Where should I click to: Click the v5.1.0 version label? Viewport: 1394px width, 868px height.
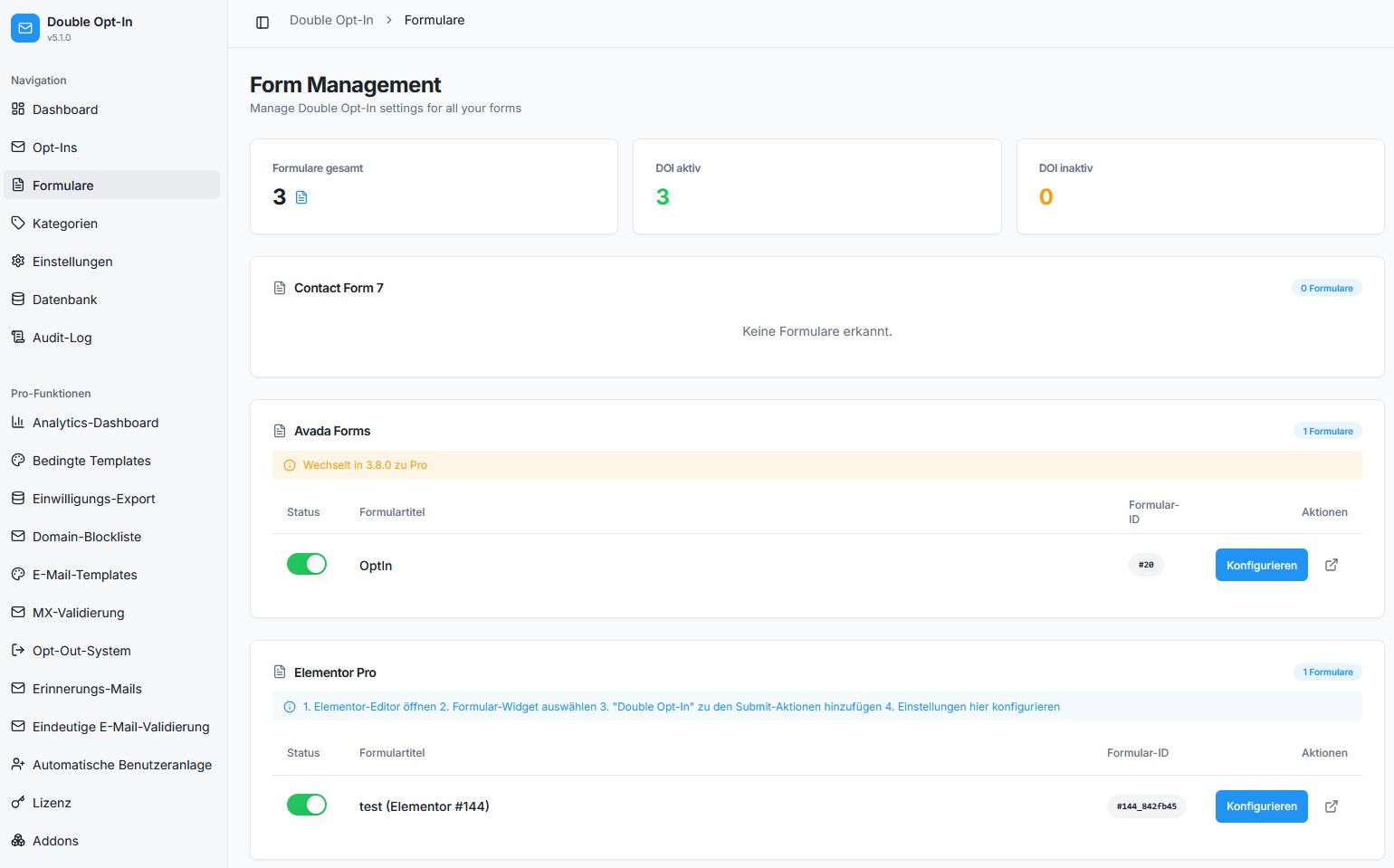click(59, 38)
